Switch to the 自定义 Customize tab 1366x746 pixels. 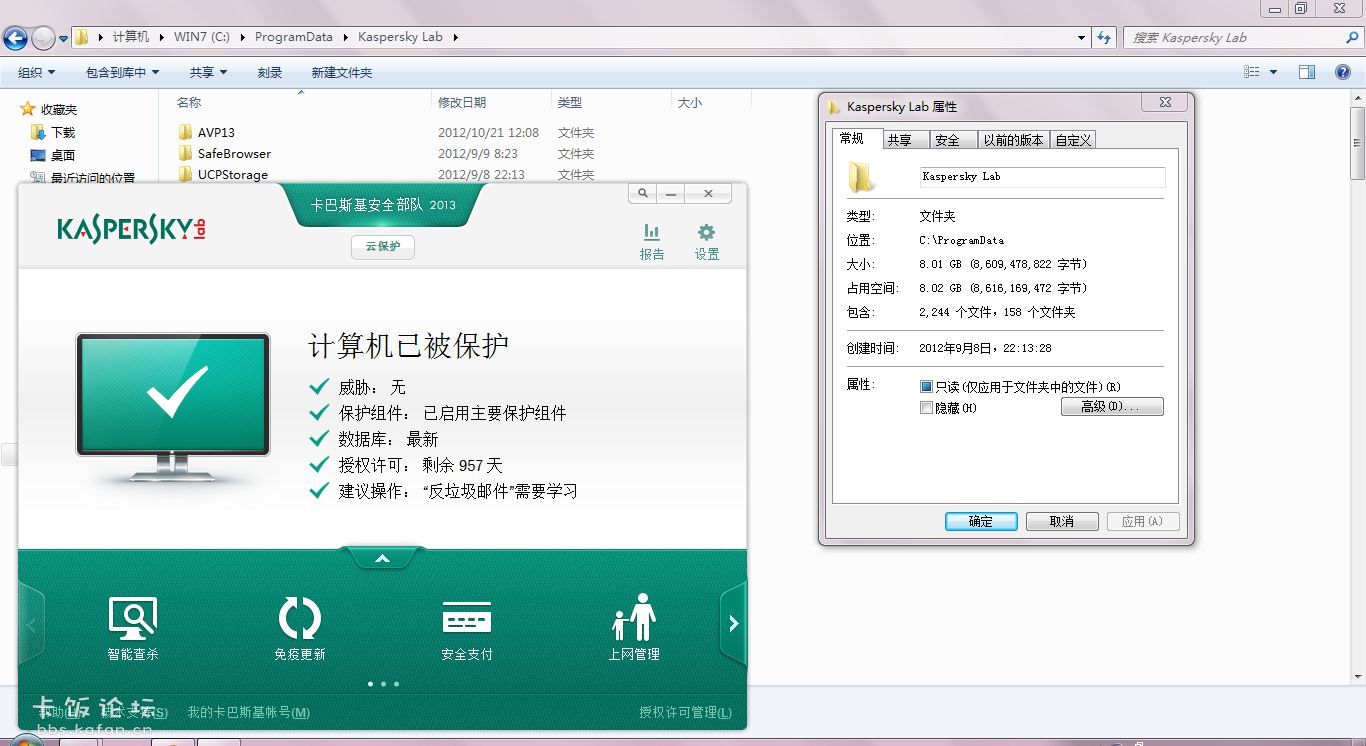(1073, 140)
